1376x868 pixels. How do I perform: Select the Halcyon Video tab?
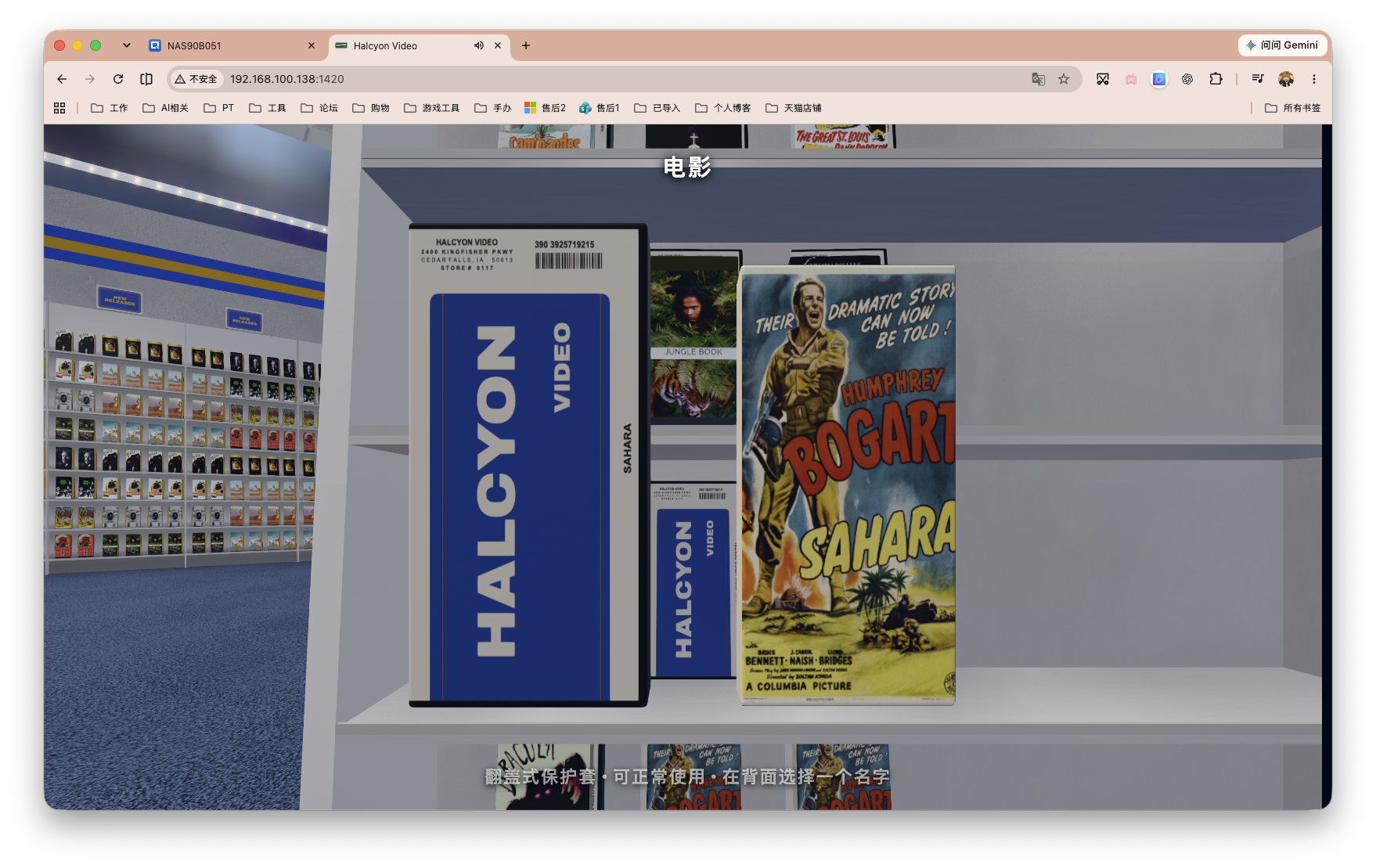pyautogui.click(x=419, y=45)
